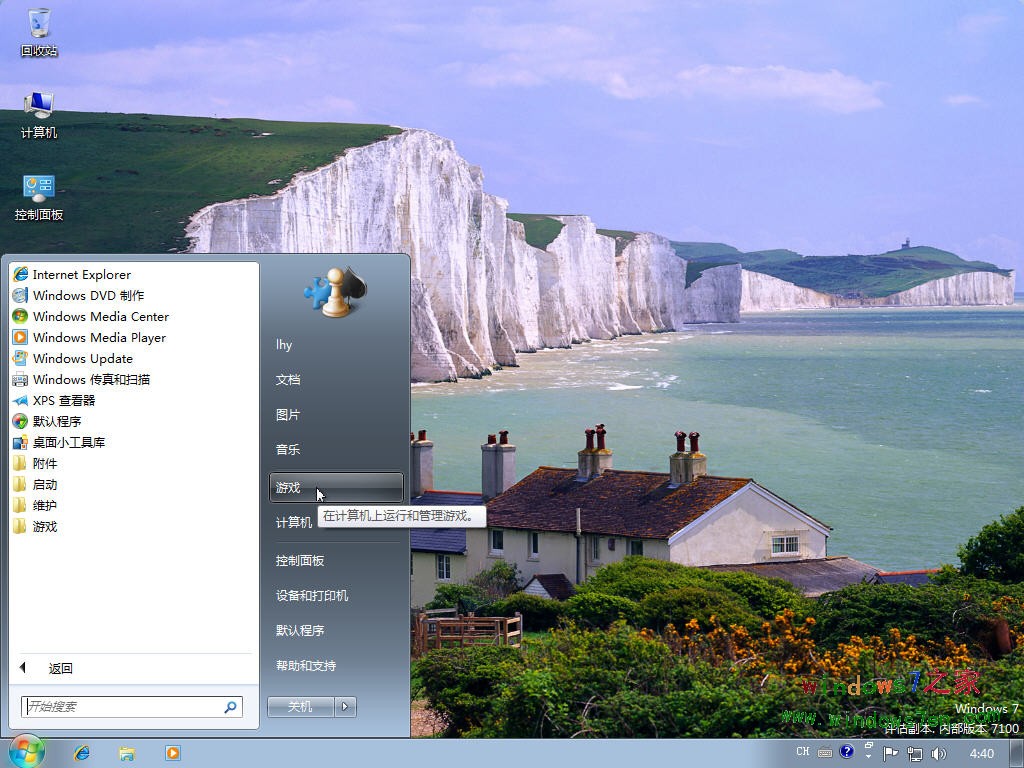Open 文档 from the Start menu
Image resolution: width=1024 pixels, height=768 pixels.
click(289, 379)
